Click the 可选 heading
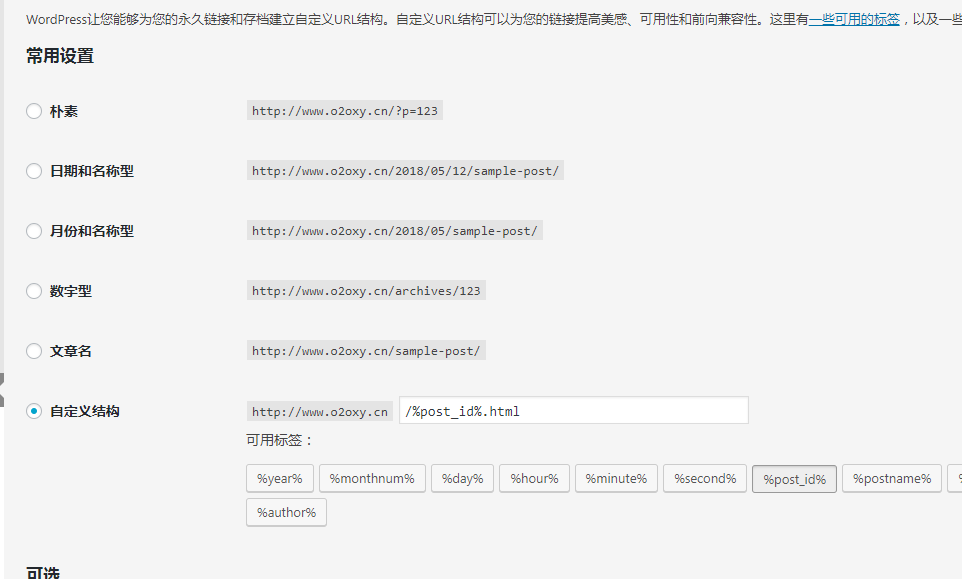Viewport: 962px width, 579px height. [43, 573]
